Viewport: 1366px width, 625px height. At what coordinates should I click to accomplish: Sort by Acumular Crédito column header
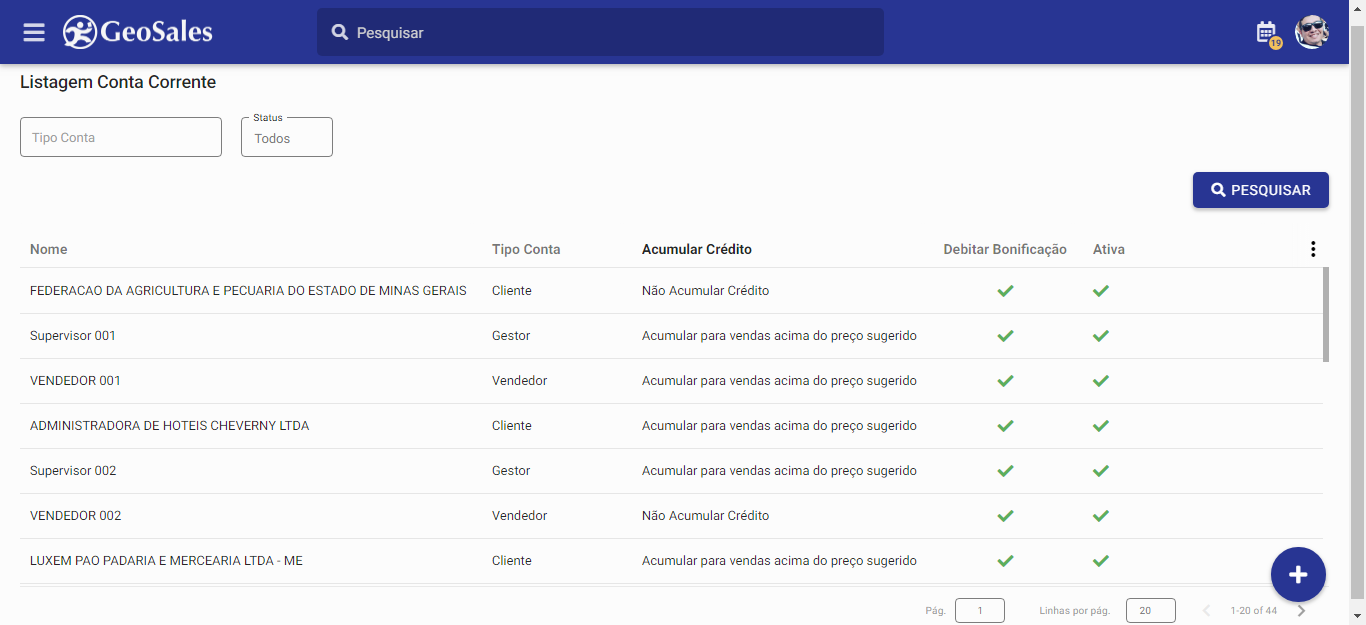[697, 249]
